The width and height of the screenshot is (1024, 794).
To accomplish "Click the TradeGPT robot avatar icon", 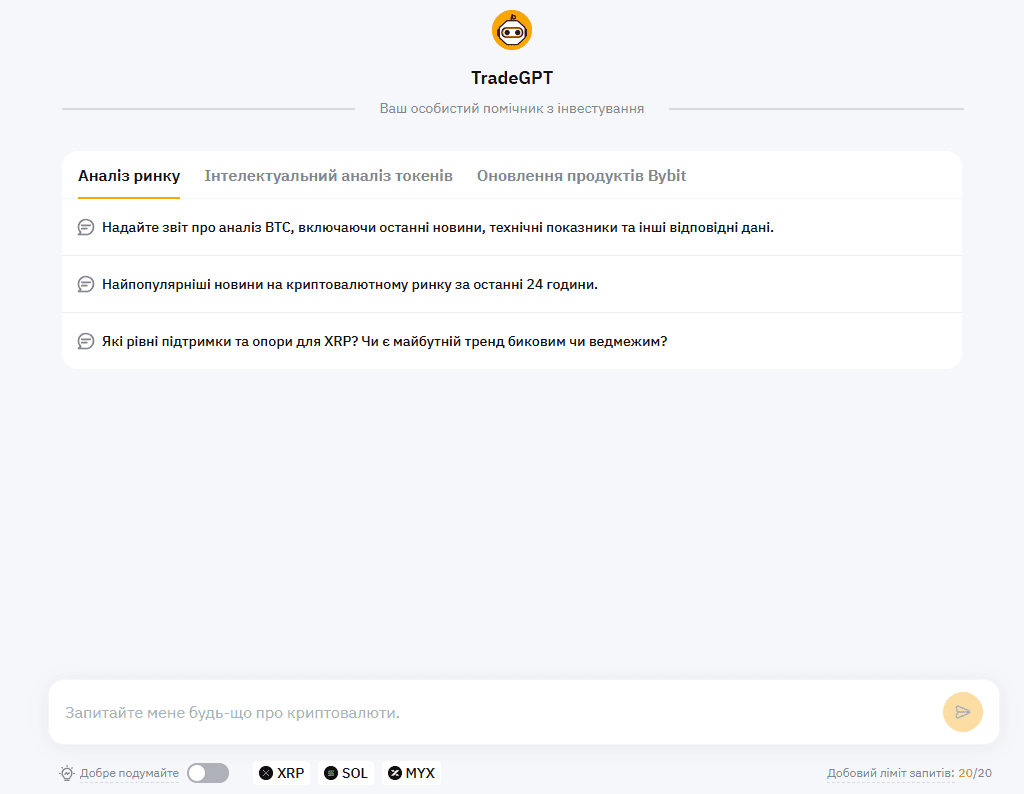I will [x=511, y=30].
